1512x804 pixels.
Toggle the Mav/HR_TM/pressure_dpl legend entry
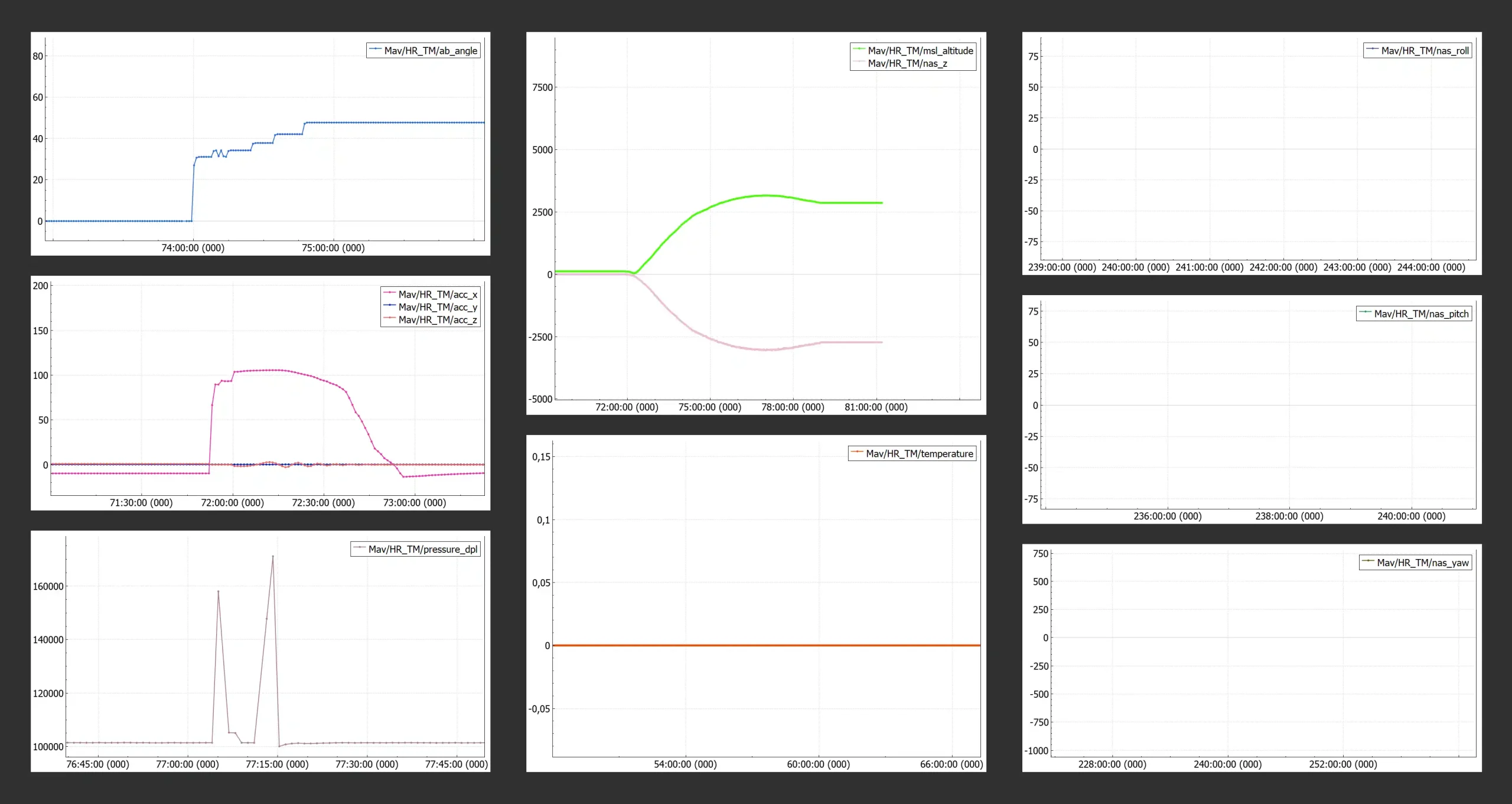[422, 550]
